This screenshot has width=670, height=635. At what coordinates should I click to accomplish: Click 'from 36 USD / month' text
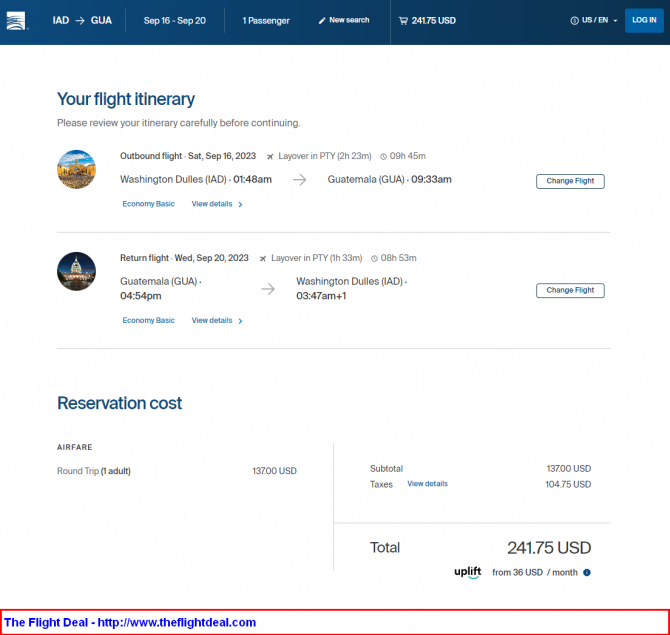[535, 573]
